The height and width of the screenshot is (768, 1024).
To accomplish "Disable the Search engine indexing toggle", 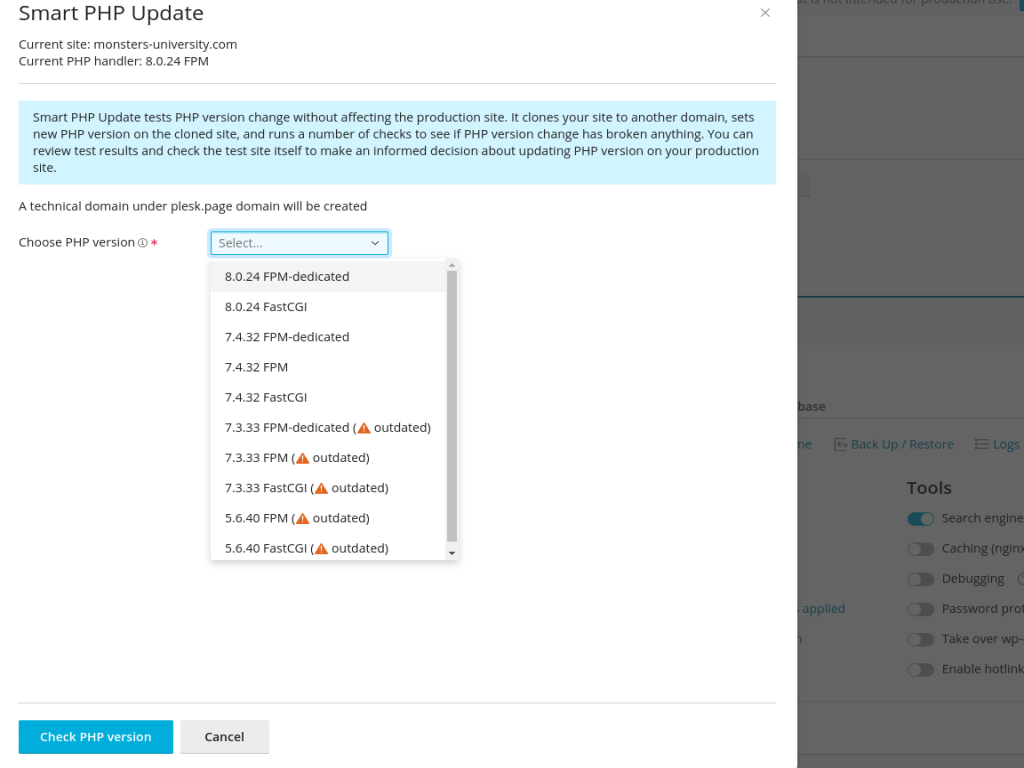I will [x=920, y=518].
